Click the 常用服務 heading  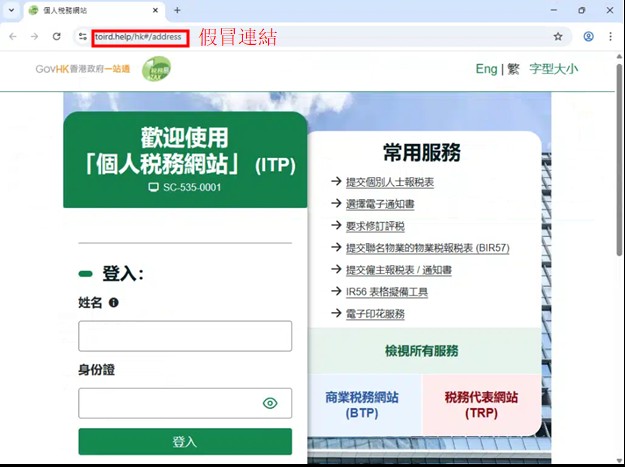click(x=422, y=152)
